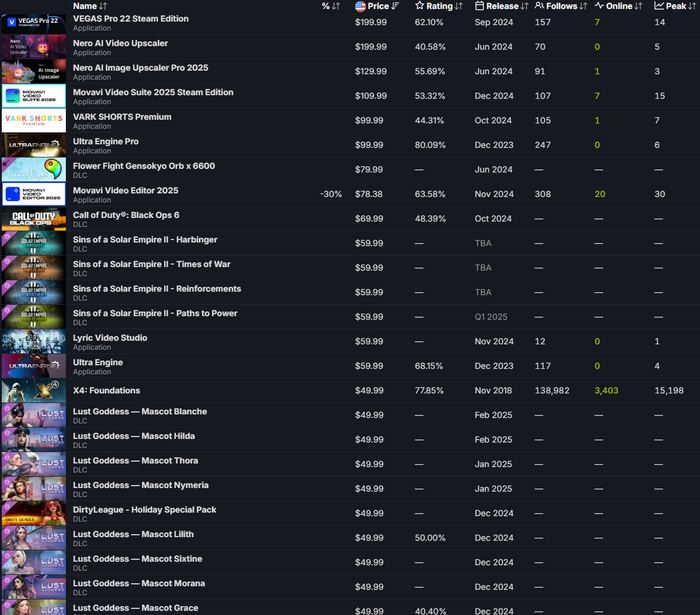Viewport: 700px width, 615px height.
Task: Click the Rating thumbs-up icon header
Action: (x=420, y=6)
